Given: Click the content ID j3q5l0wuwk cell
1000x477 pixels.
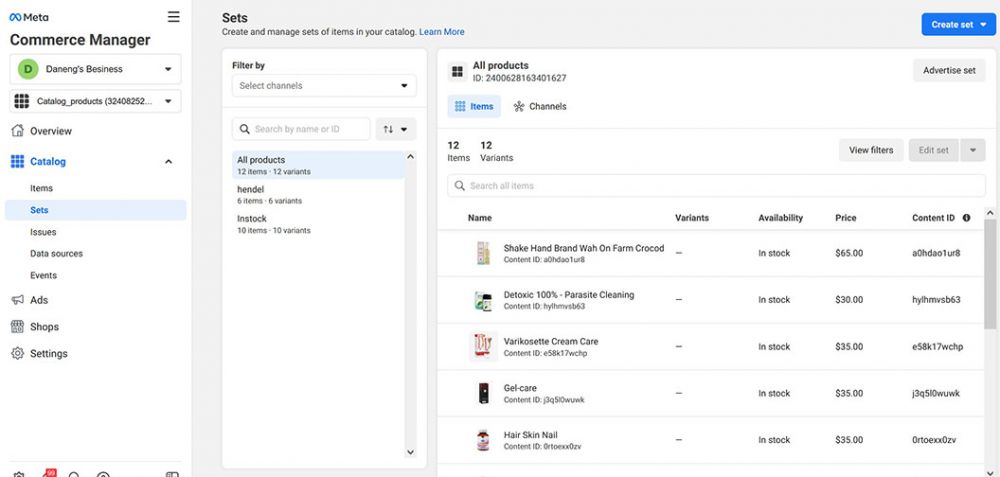Looking at the screenshot, I should point(936,393).
